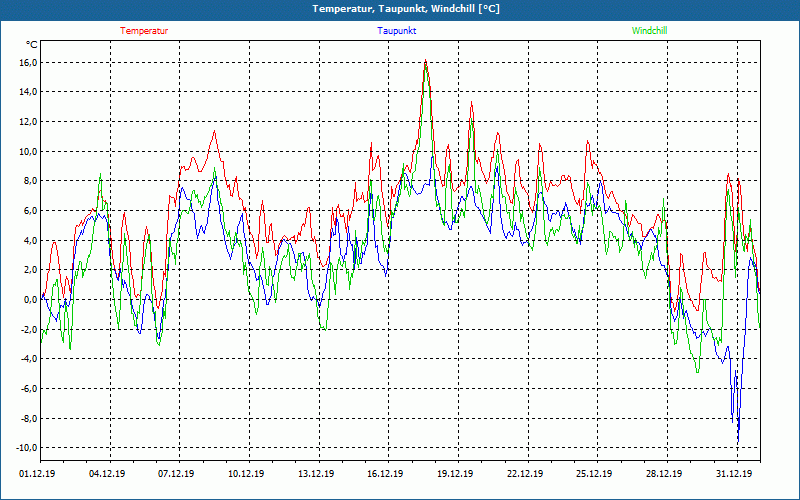
Task: Click the '-6,0' y-axis value
Action: (x=29, y=389)
